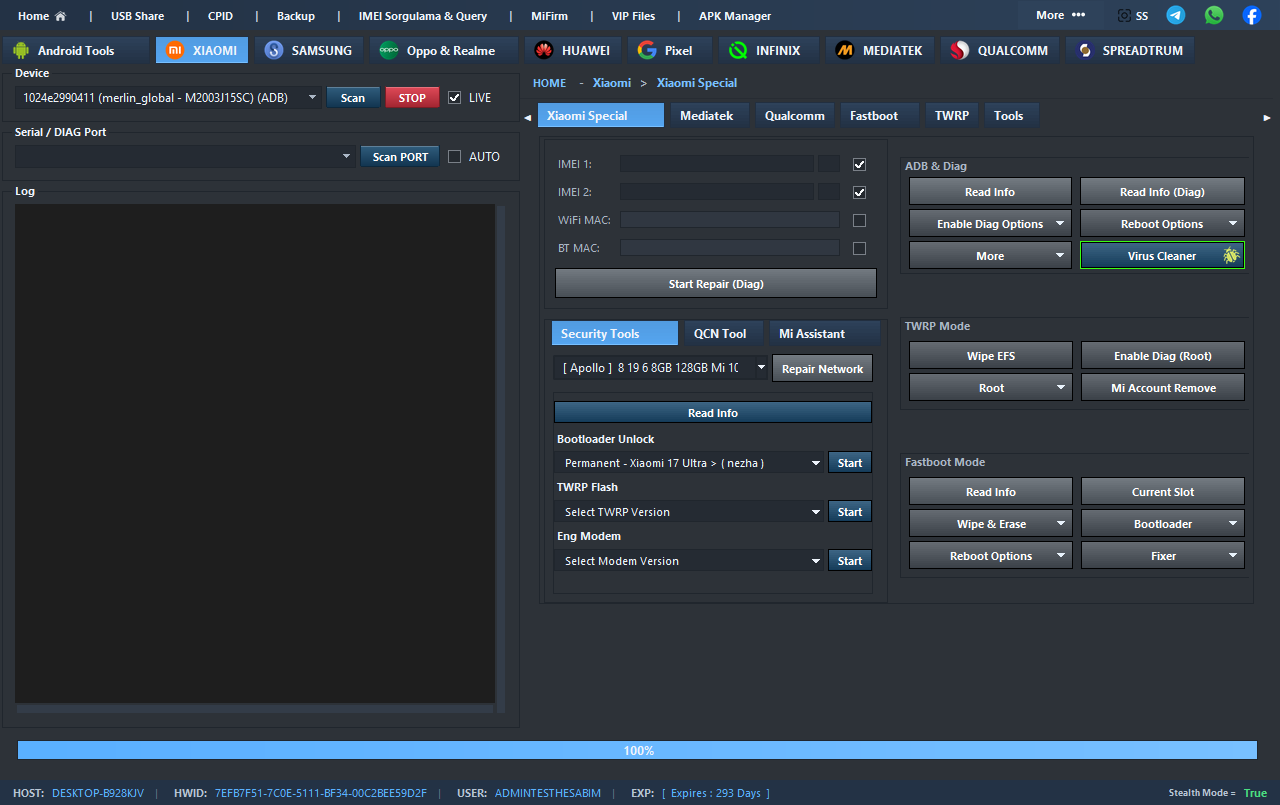
Task: Expand the Enable Diag Options dropdown
Action: (1059, 224)
